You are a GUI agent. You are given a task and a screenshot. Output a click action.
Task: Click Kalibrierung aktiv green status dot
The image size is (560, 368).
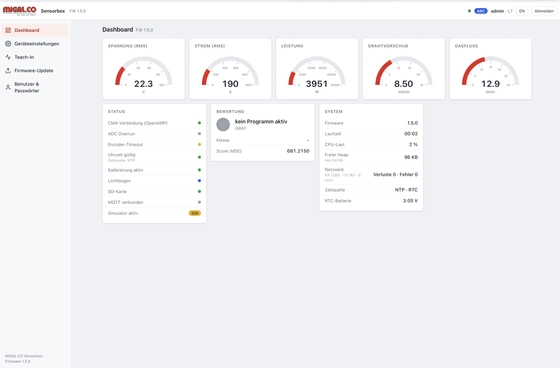[199, 170]
